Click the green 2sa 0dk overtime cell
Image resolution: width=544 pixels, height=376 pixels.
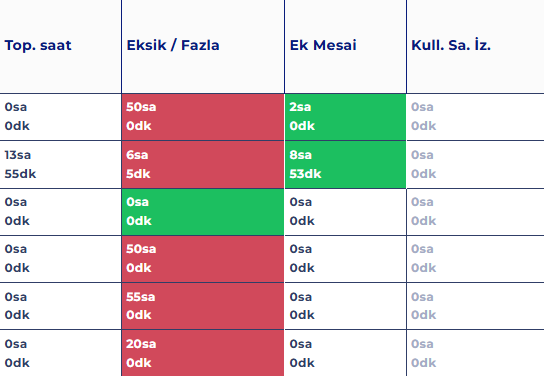tap(345, 117)
